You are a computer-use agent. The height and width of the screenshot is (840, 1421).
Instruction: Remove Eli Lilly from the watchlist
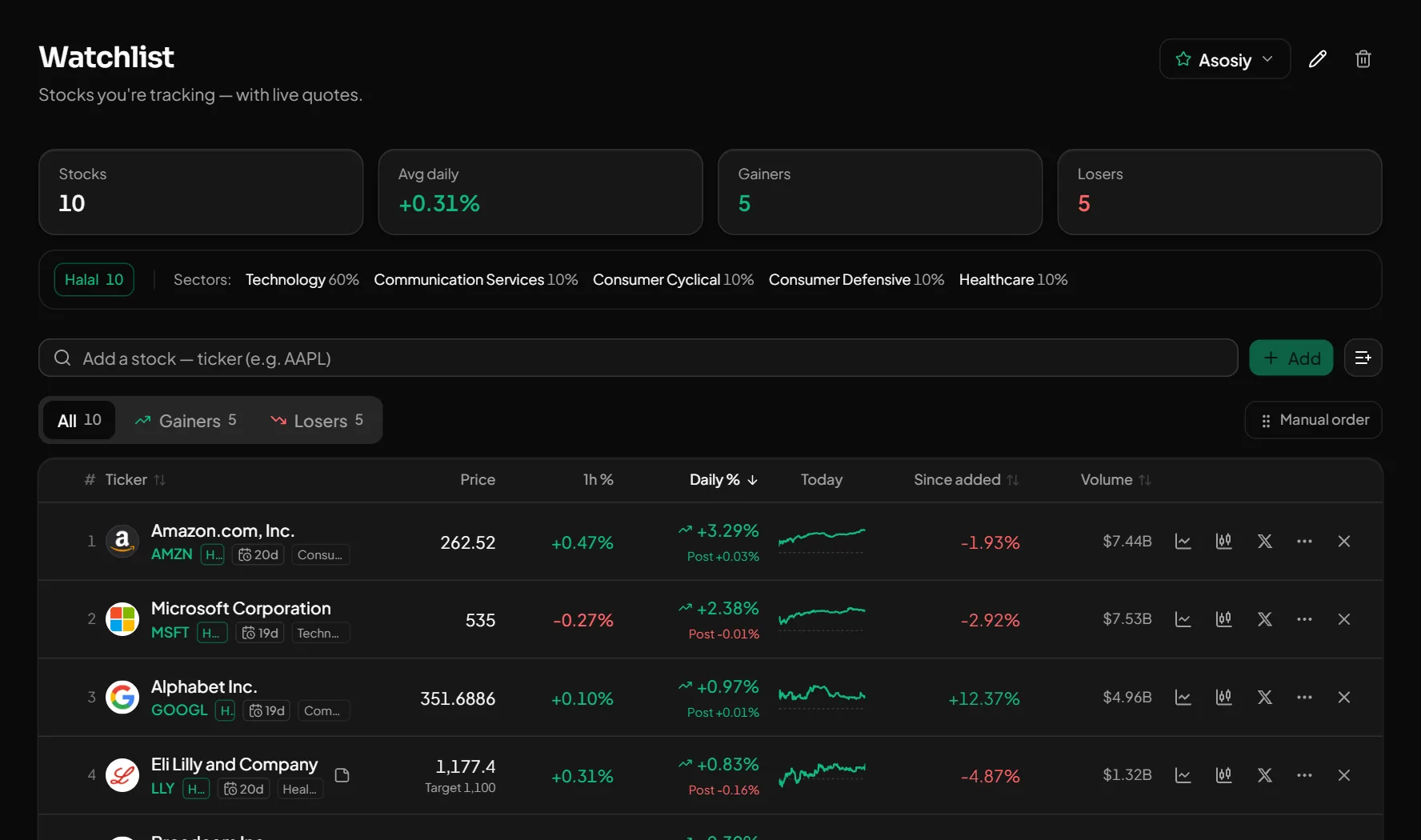click(x=1344, y=775)
